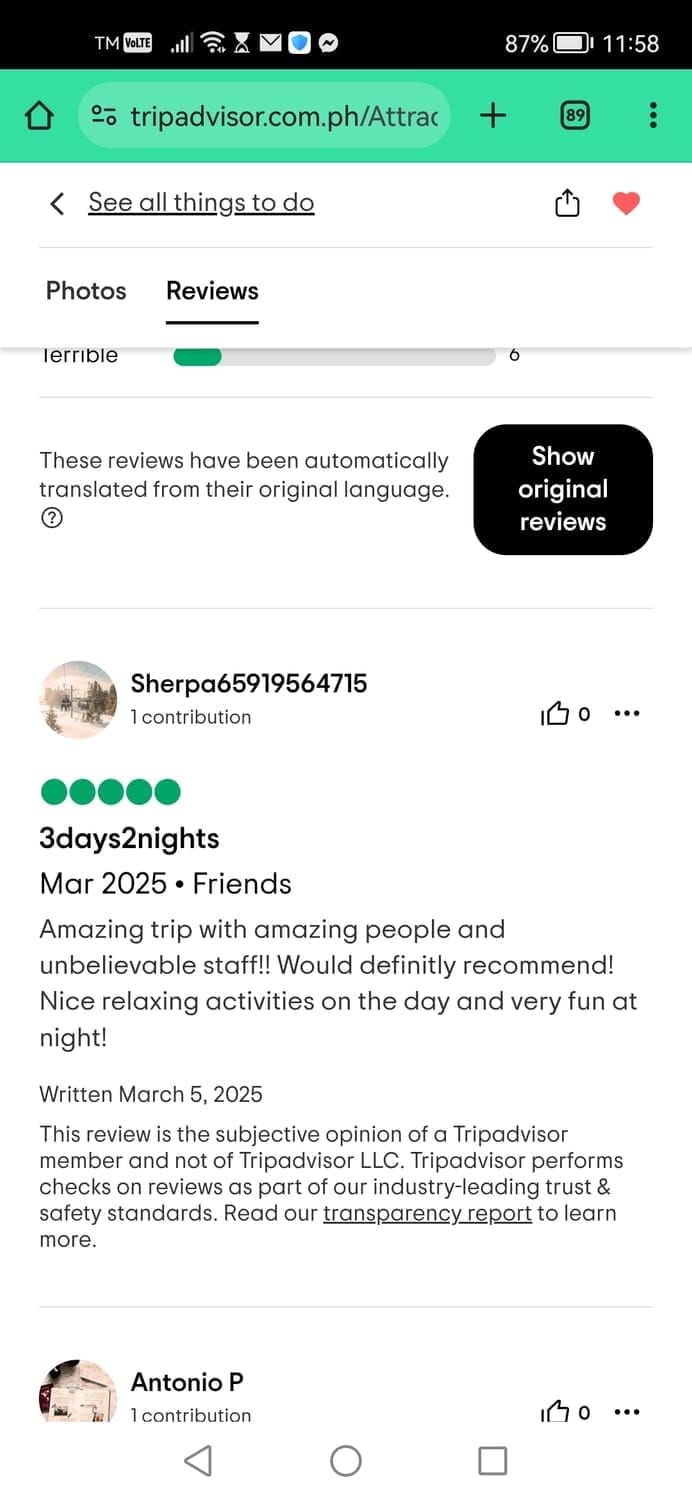Screen dimensions: 692x1500
Task: Tap the share icon
Action: coord(567,203)
